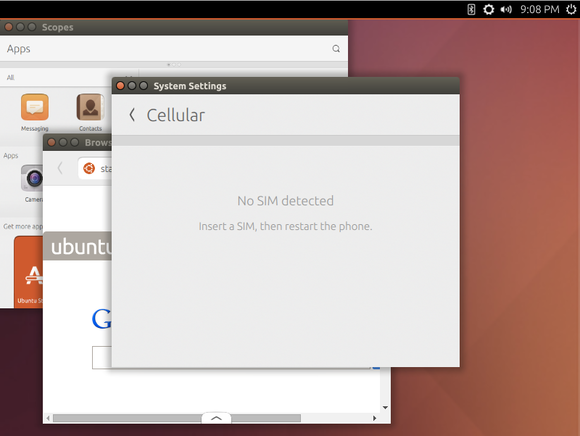580x436 pixels.
Task: Click the Scopes page indicator dots
Action: click(174, 65)
